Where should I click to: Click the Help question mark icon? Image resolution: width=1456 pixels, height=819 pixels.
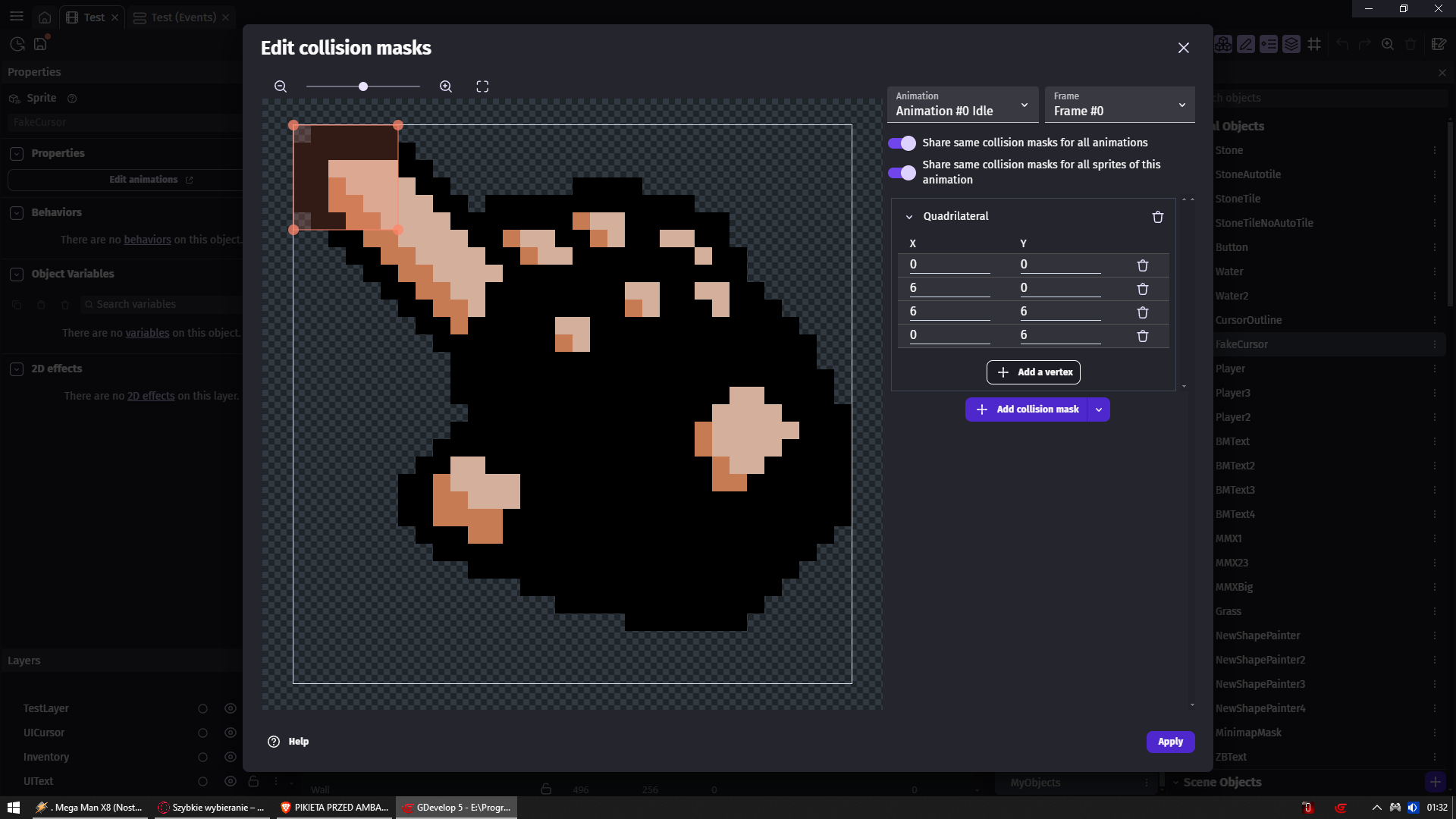click(x=274, y=742)
